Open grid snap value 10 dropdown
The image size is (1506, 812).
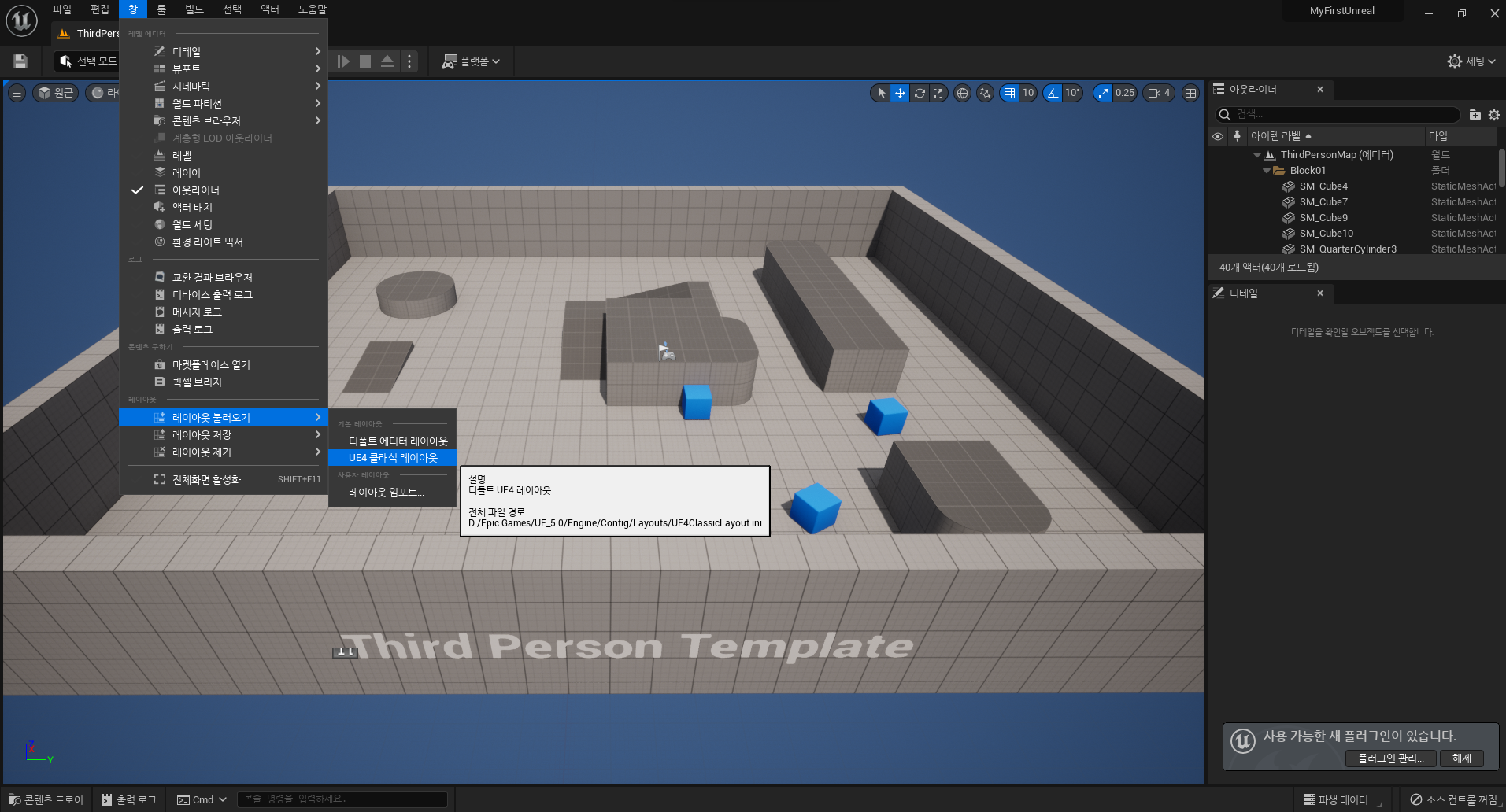pyautogui.click(x=1028, y=93)
